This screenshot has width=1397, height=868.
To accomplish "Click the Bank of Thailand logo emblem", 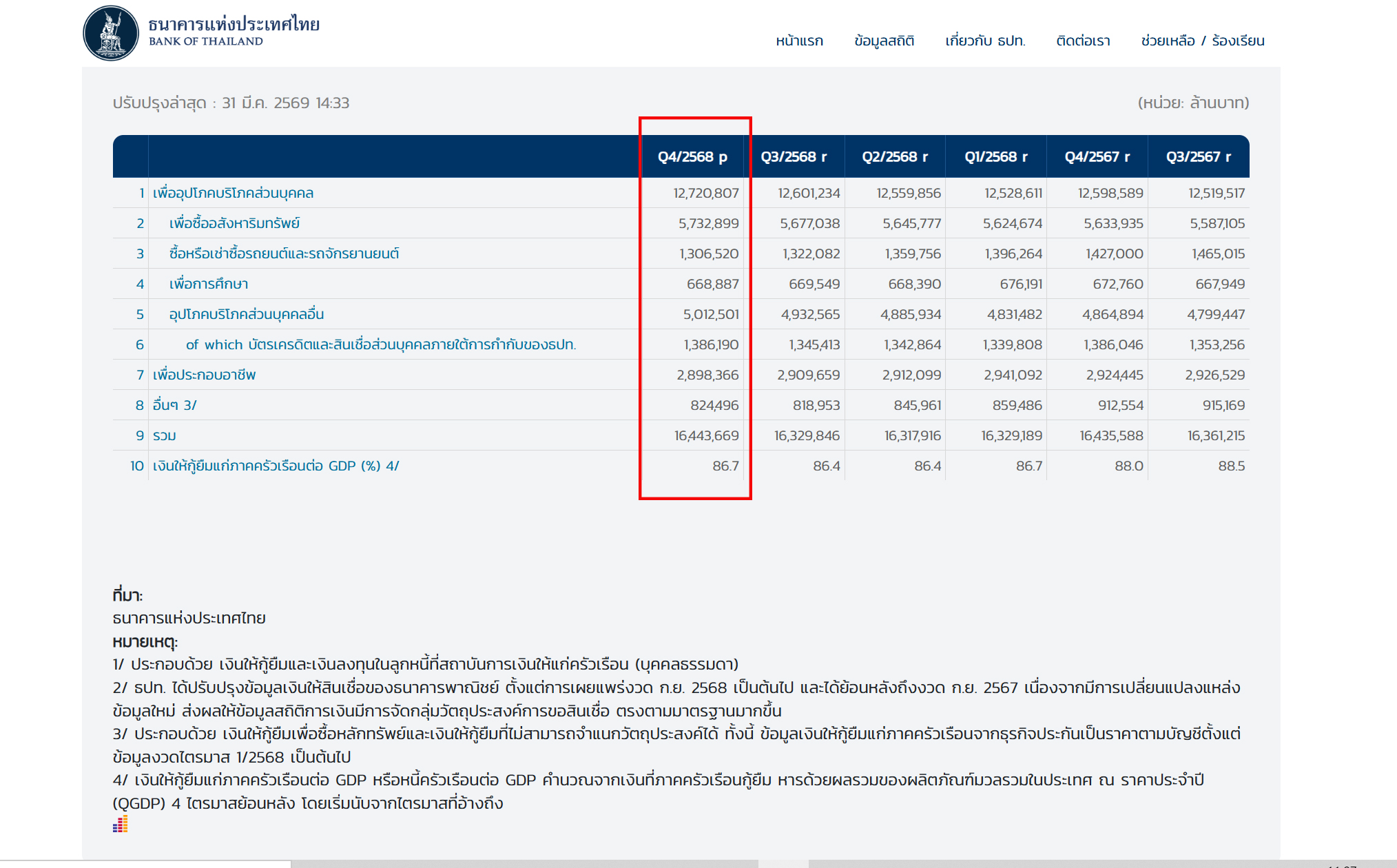I will click(x=111, y=33).
